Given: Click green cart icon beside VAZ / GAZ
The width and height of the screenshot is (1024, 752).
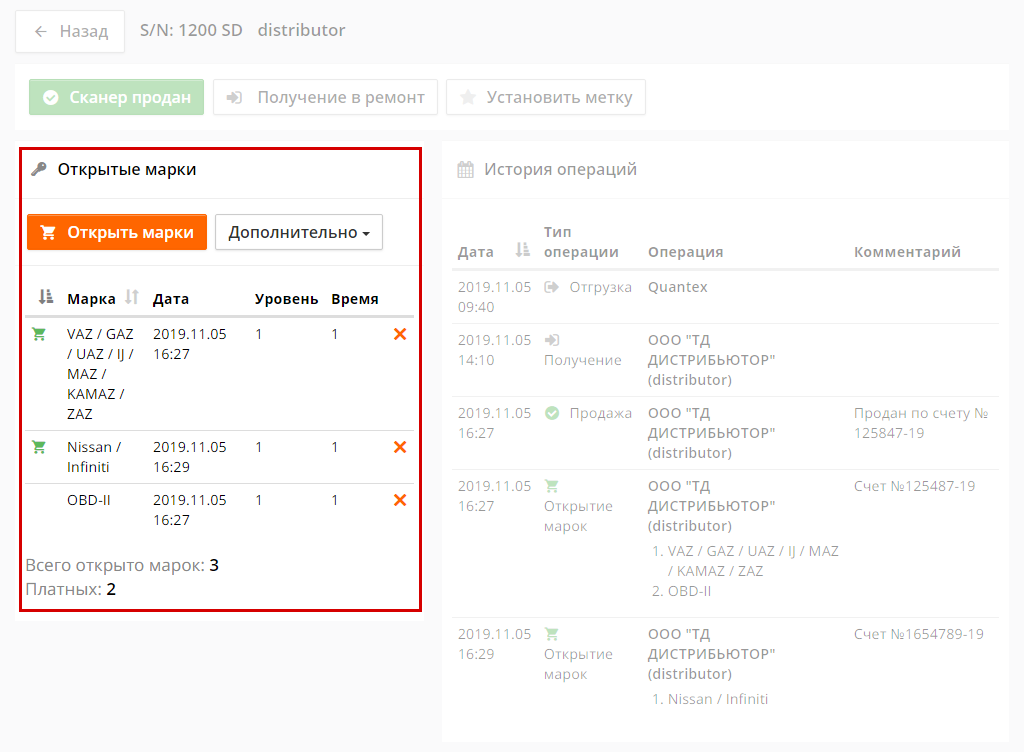Looking at the screenshot, I should 39,335.
